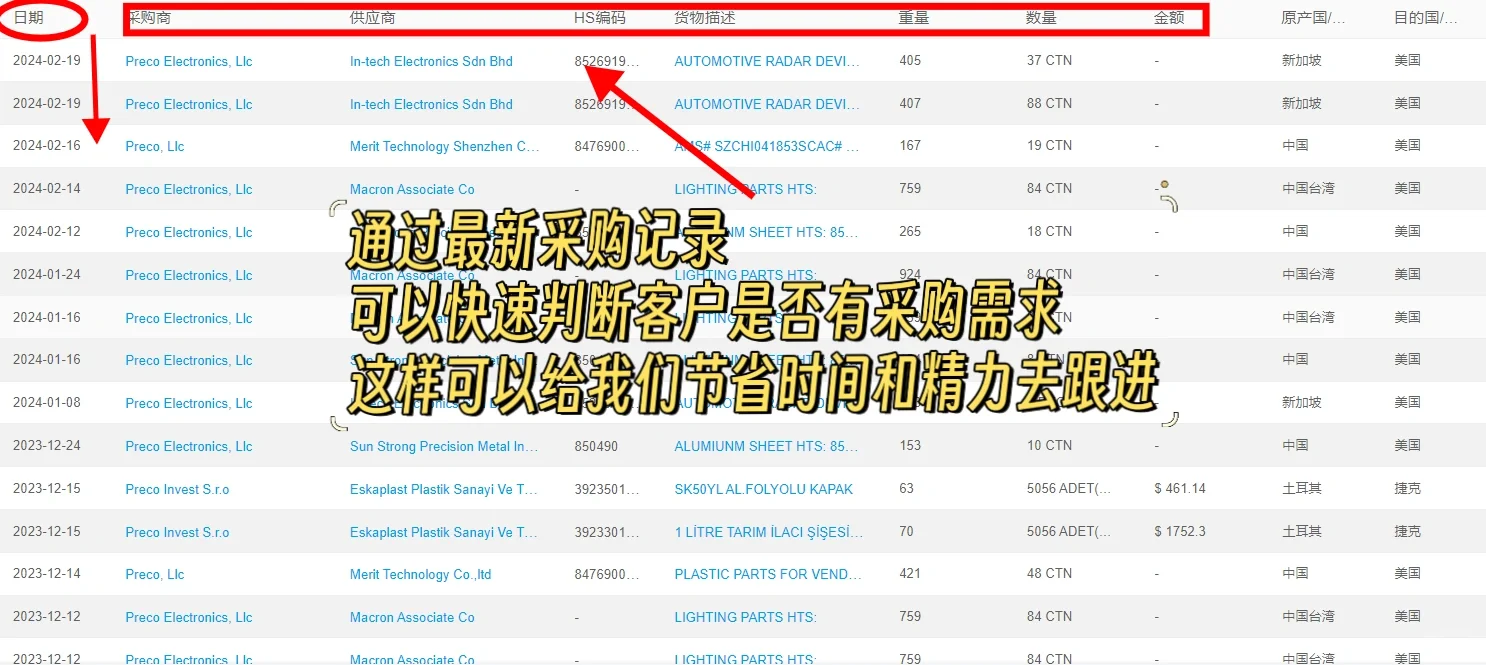Select quantity 48 CTN cell
The image size is (1486, 665).
1049,574
